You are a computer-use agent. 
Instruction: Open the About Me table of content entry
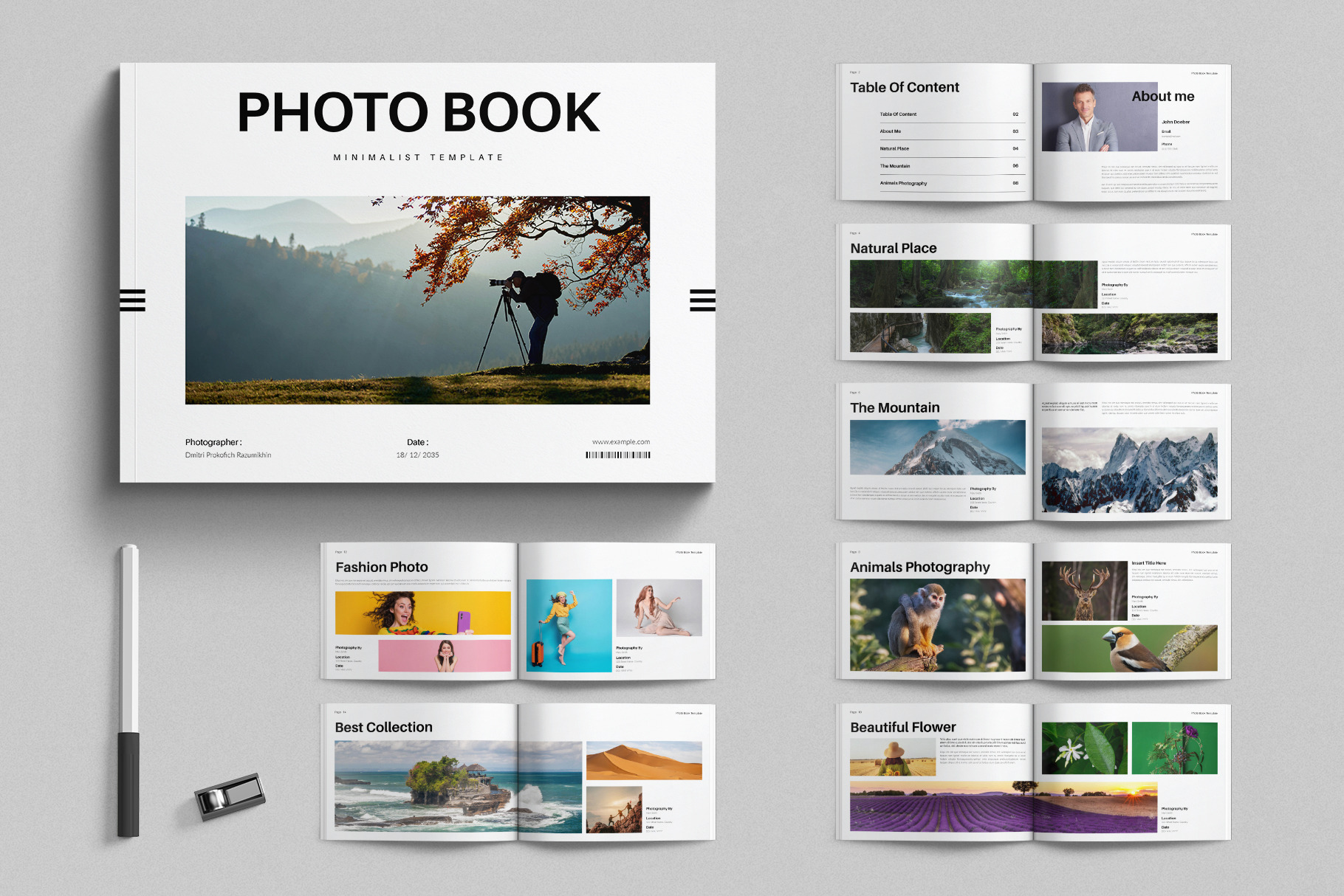point(891,131)
